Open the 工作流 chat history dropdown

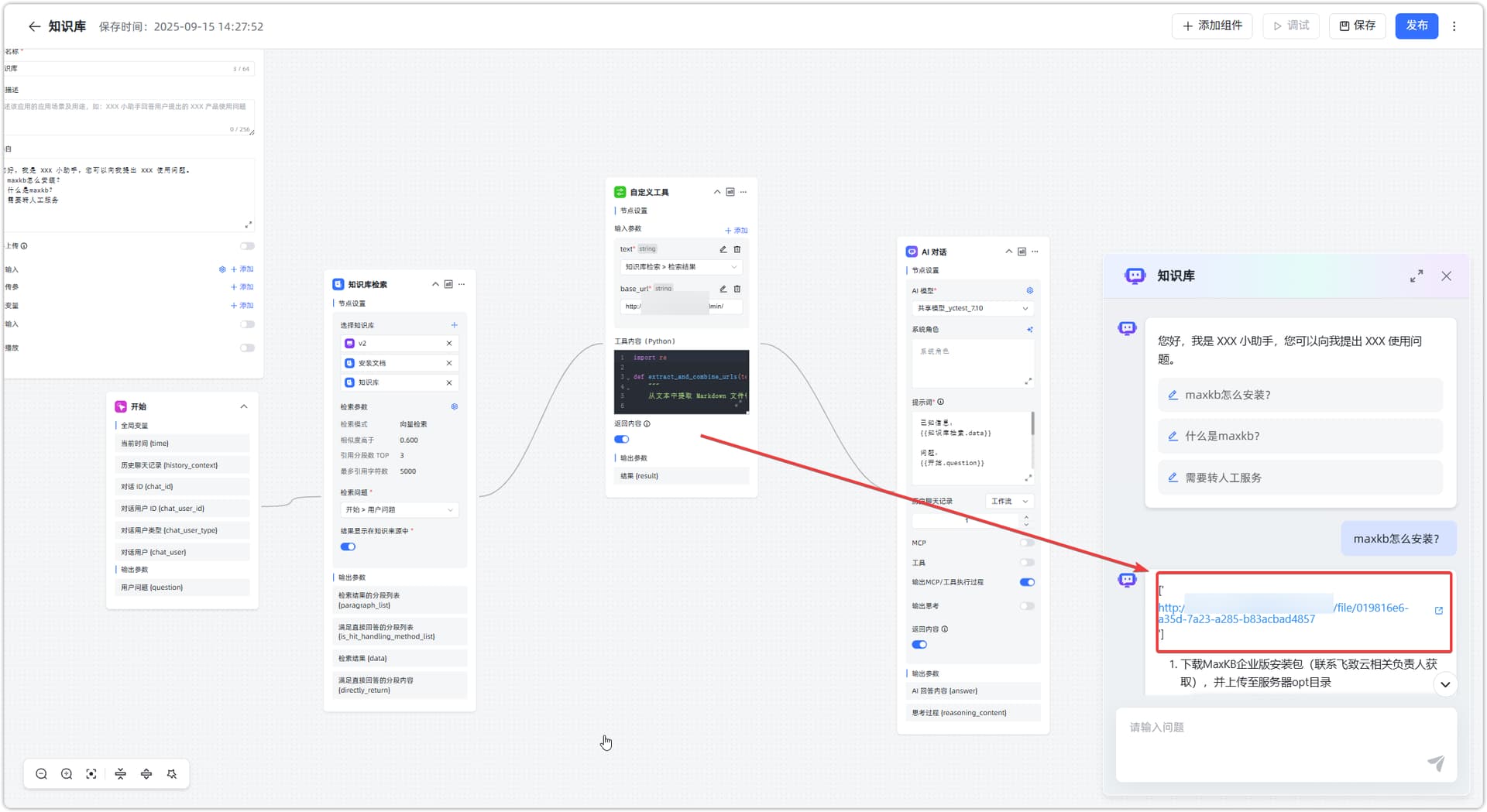pyautogui.click(x=1010, y=502)
